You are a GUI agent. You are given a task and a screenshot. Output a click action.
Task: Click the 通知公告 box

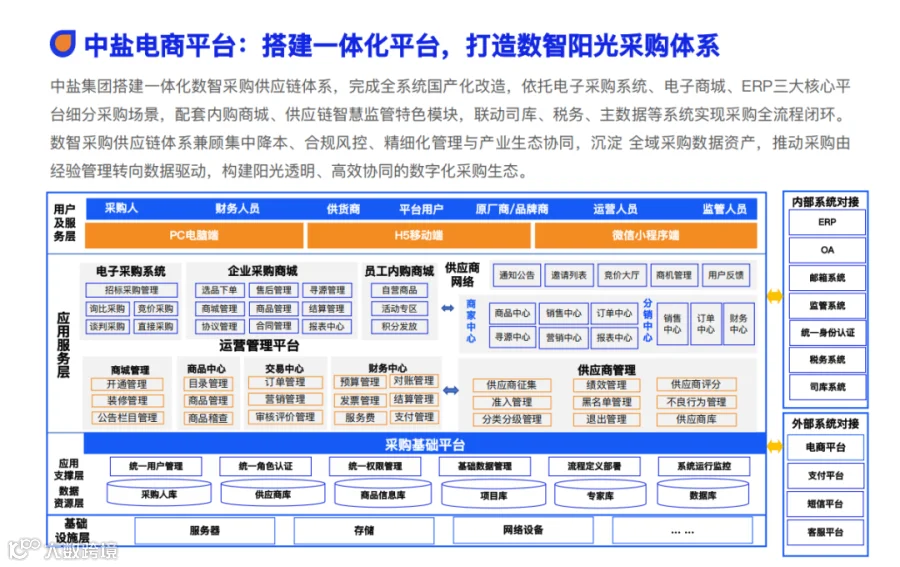coord(517,275)
